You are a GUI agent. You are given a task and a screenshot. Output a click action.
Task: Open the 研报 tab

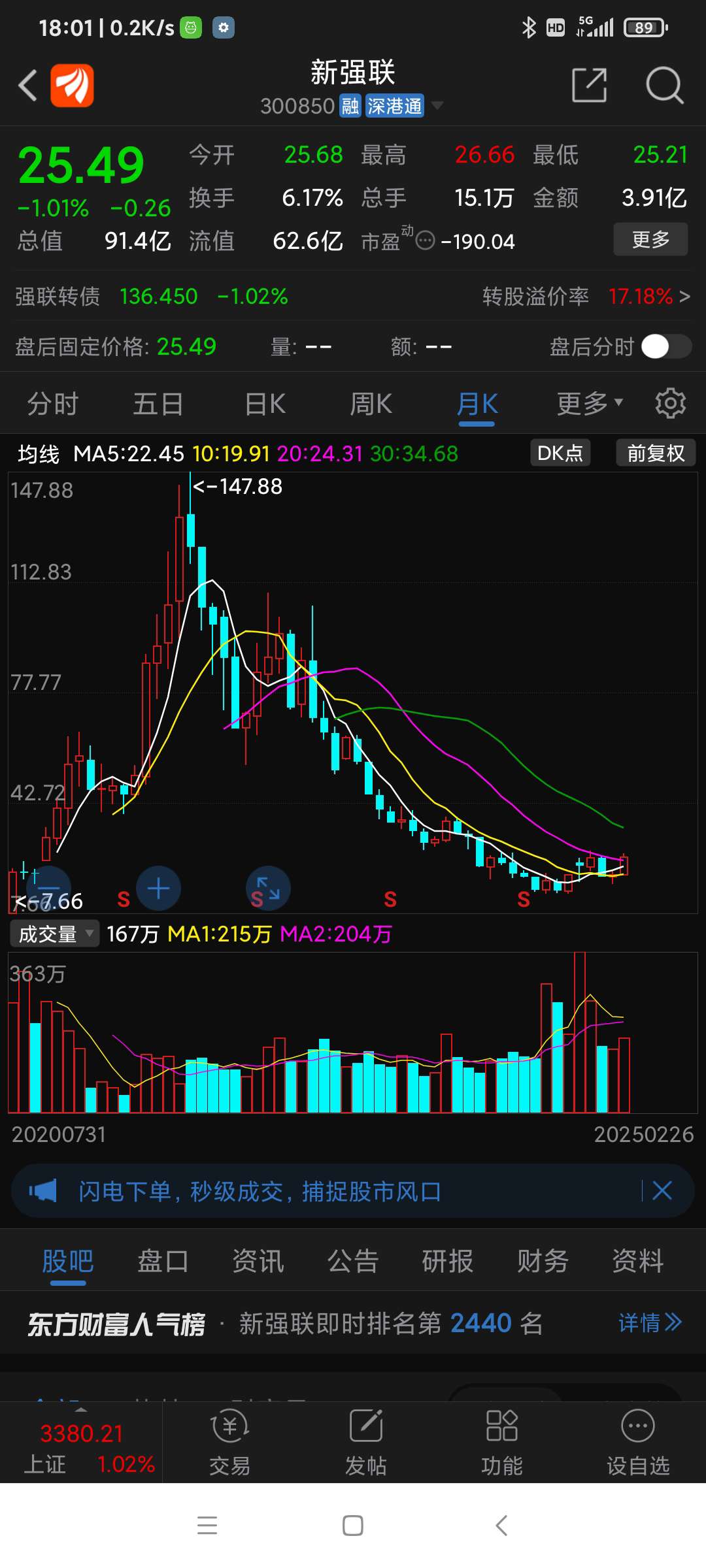pos(448,1260)
